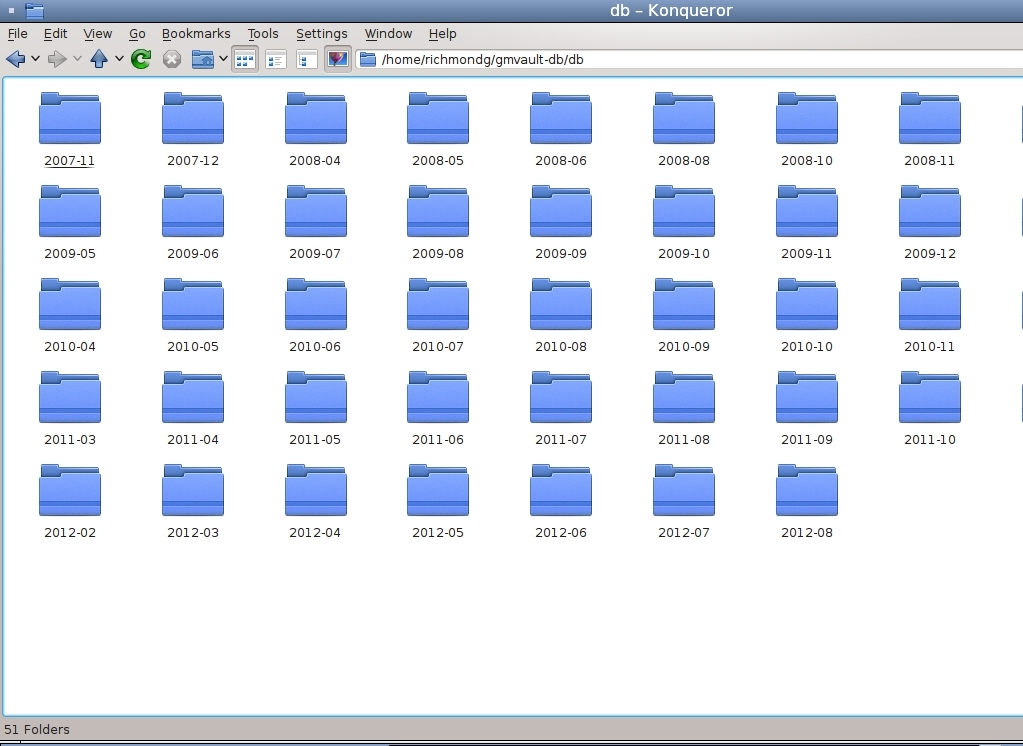Select the 2008-10 folder

point(806,118)
